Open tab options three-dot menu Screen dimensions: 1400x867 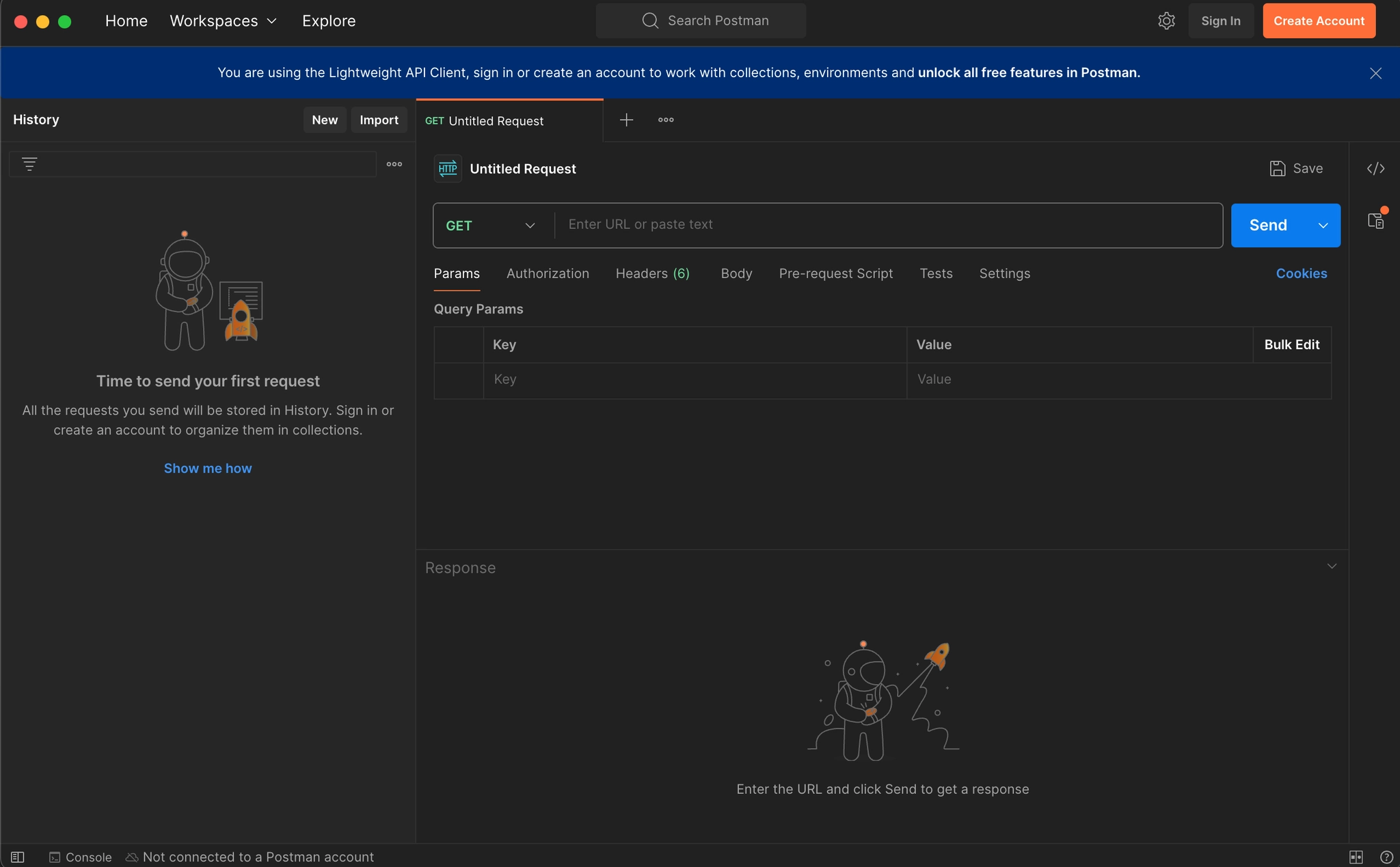pos(666,120)
